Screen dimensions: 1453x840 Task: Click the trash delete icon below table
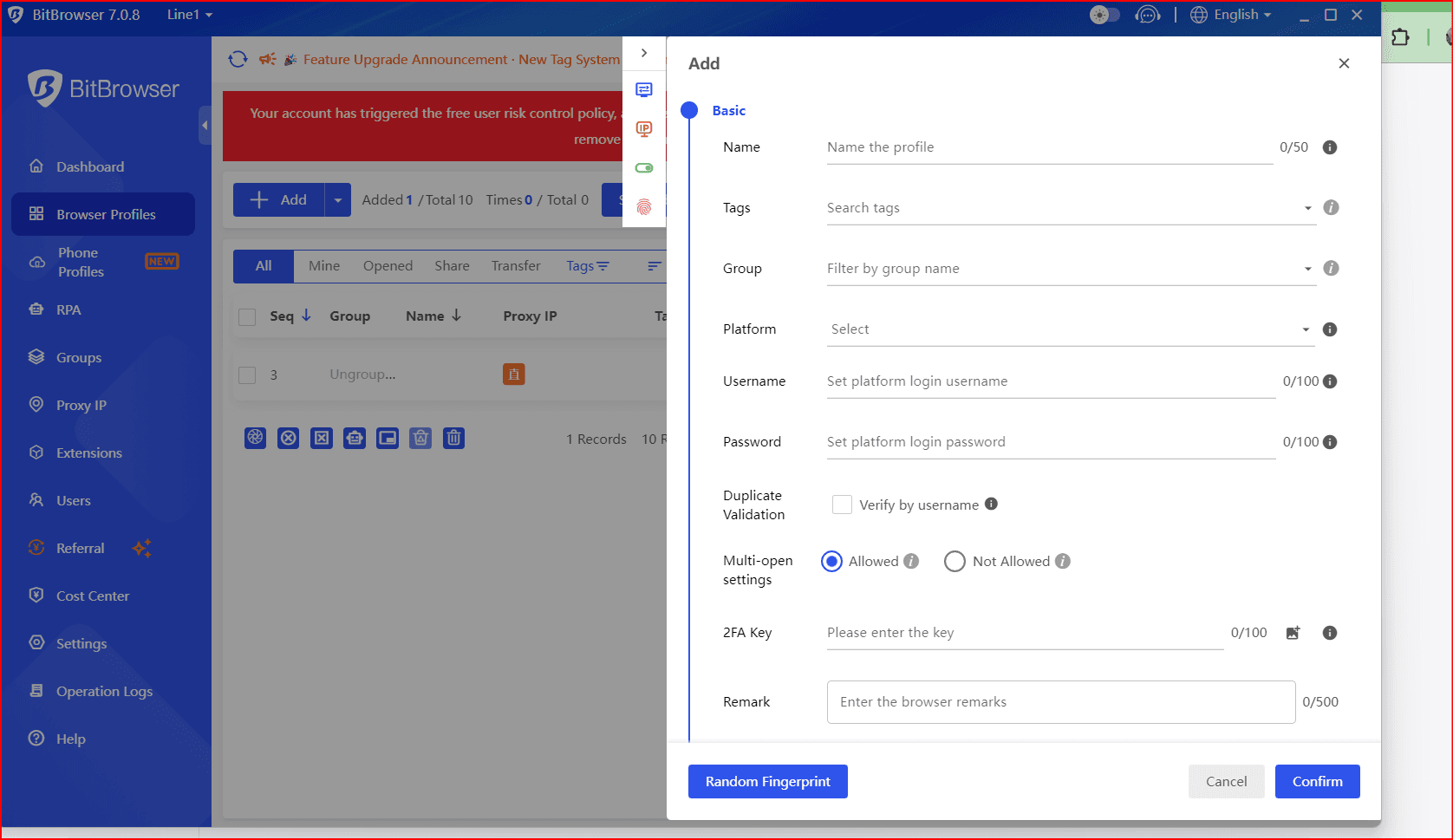[453, 439]
